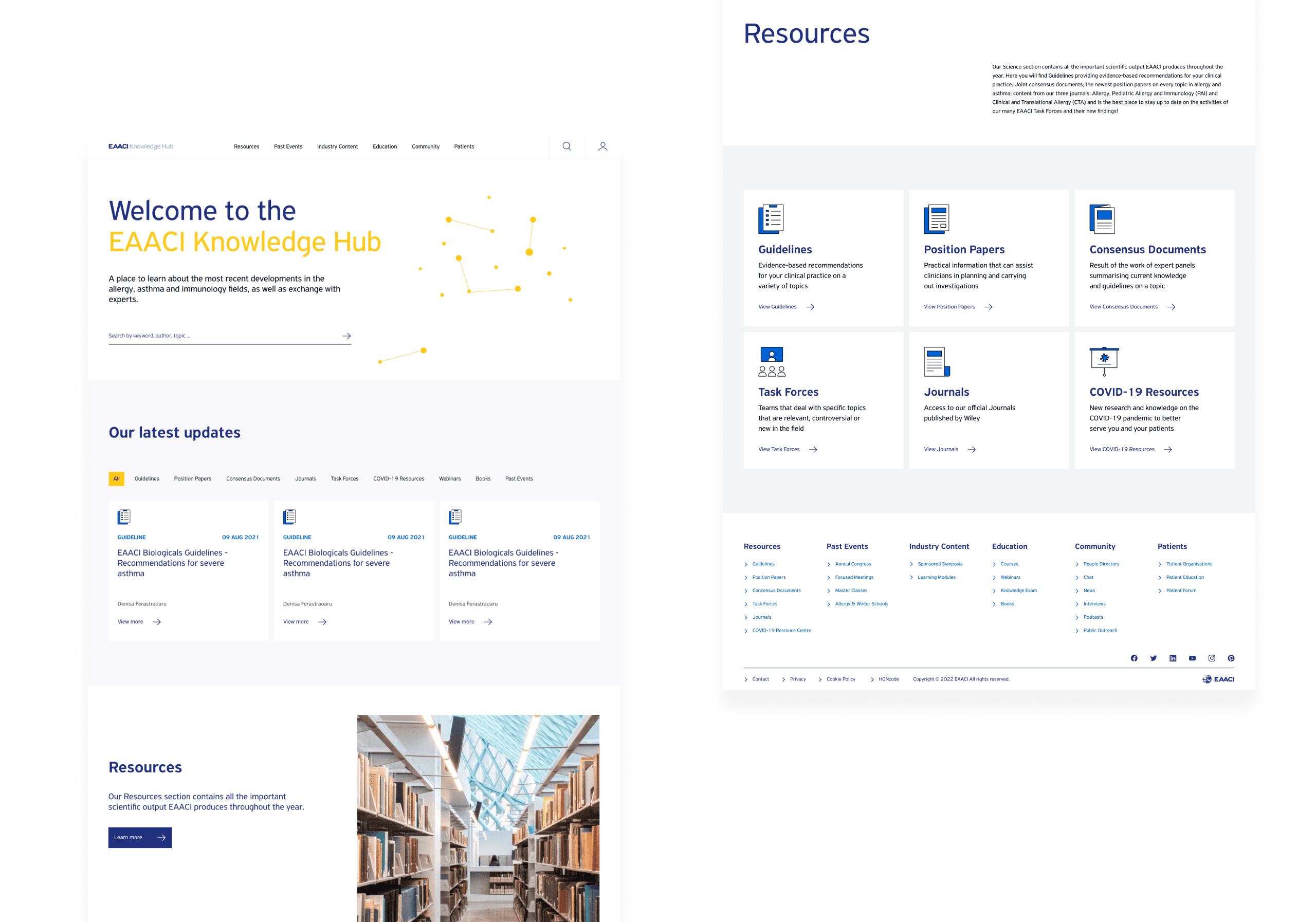Click the Instagram icon in footer
Screen dimensions: 1316x922
click(1212, 658)
